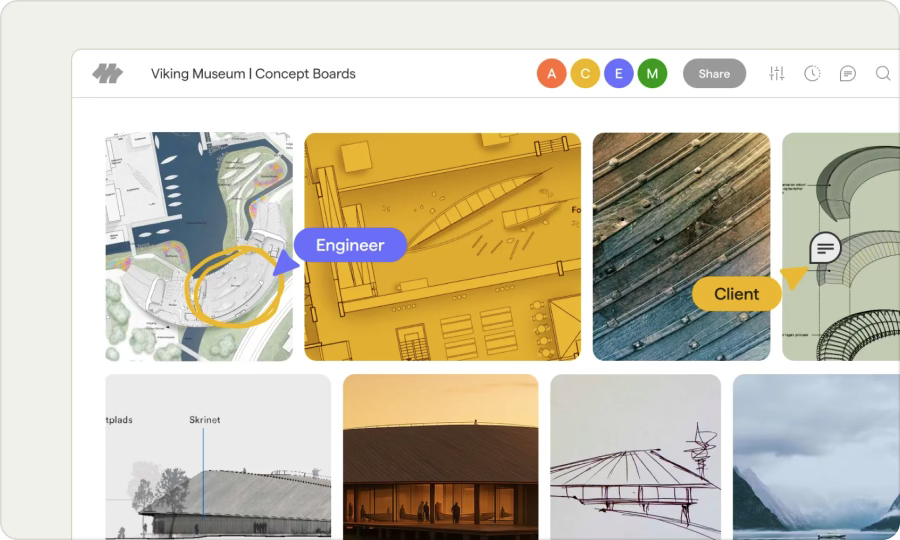
Task: Select avatar C collaborator
Action: tap(585, 73)
